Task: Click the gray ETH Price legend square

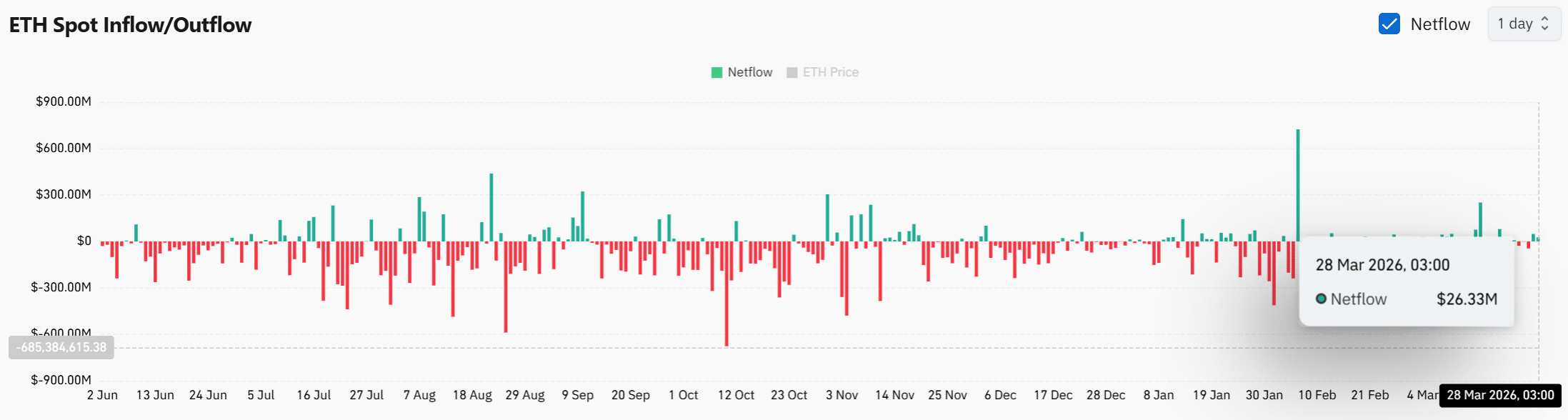Action: coord(792,72)
